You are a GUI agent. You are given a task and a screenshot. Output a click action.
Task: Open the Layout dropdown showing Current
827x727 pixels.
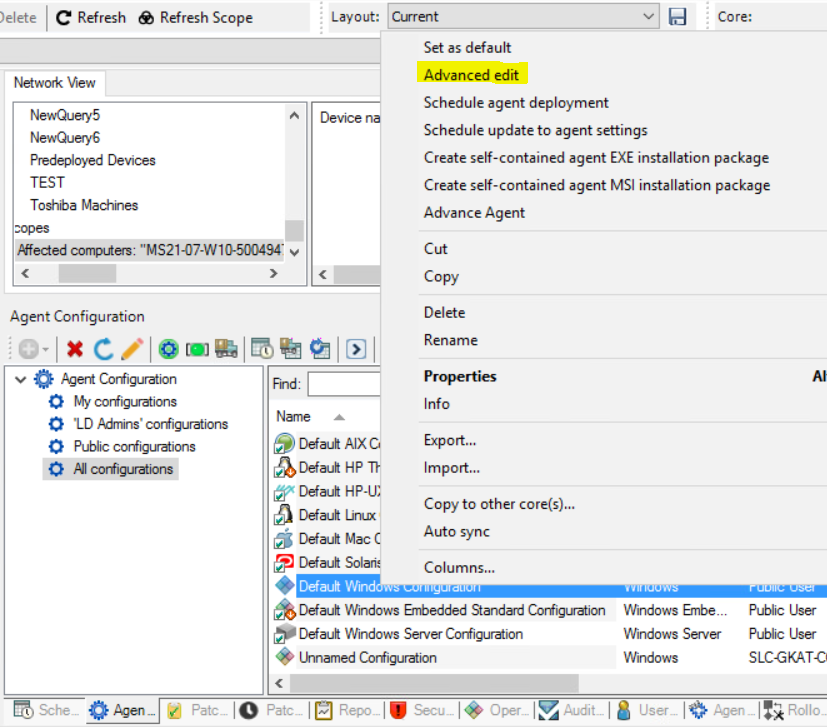click(x=649, y=17)
